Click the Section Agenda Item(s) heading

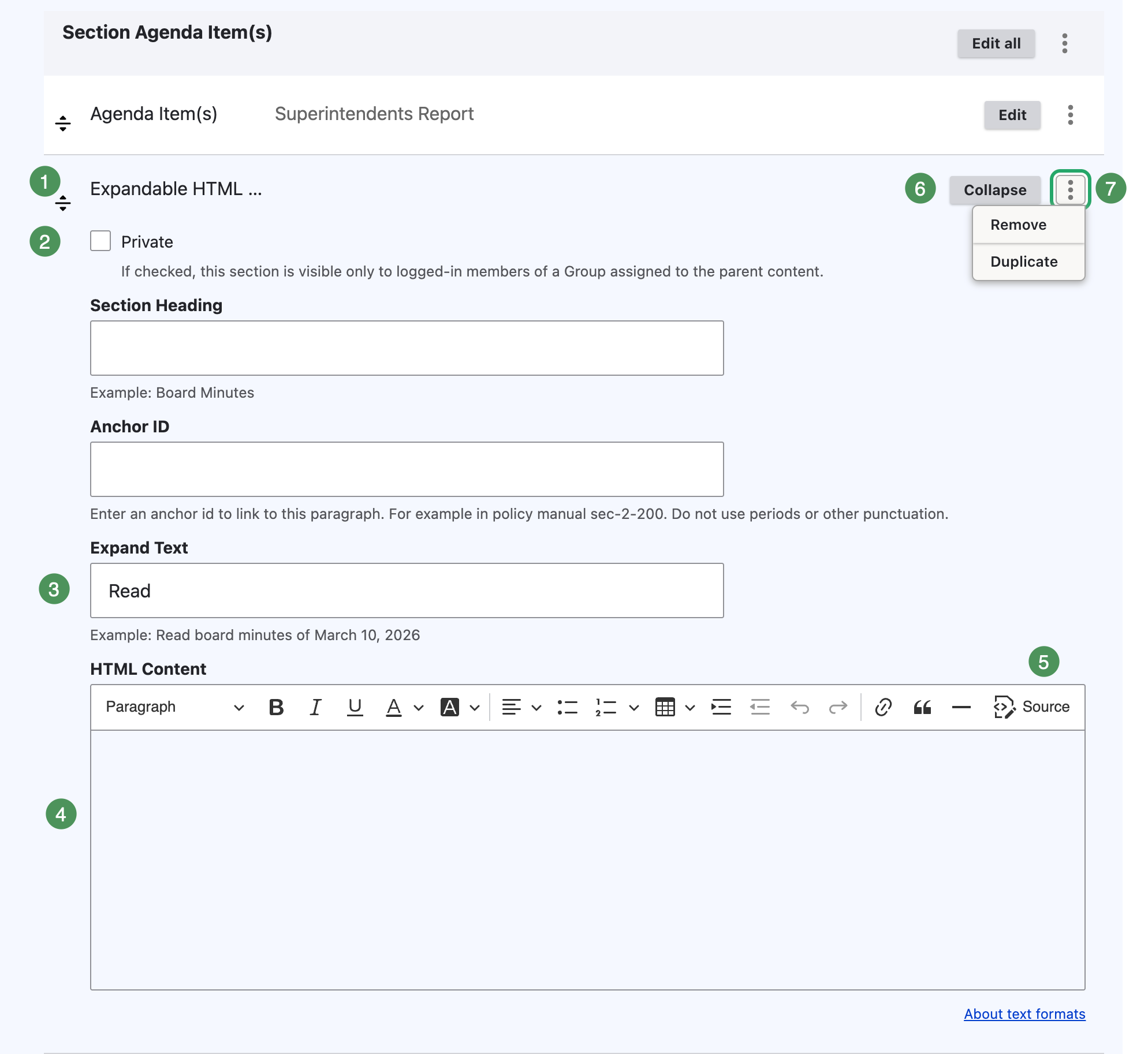(x=167, y=32)
